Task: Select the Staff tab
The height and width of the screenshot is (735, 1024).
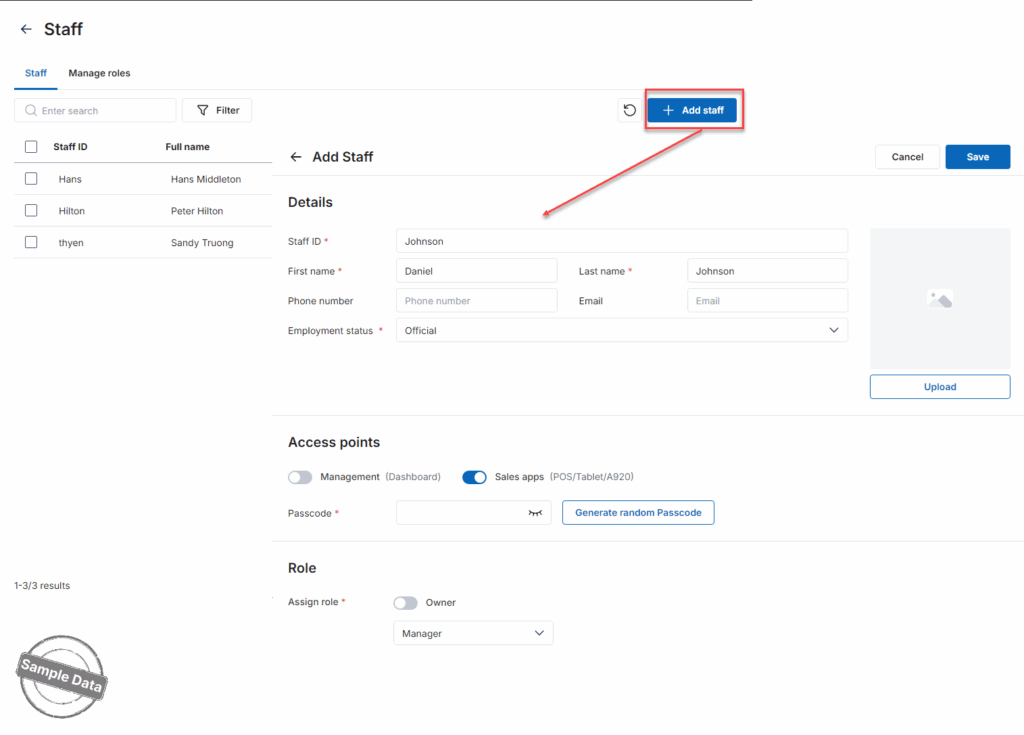Action: point(35,73)
